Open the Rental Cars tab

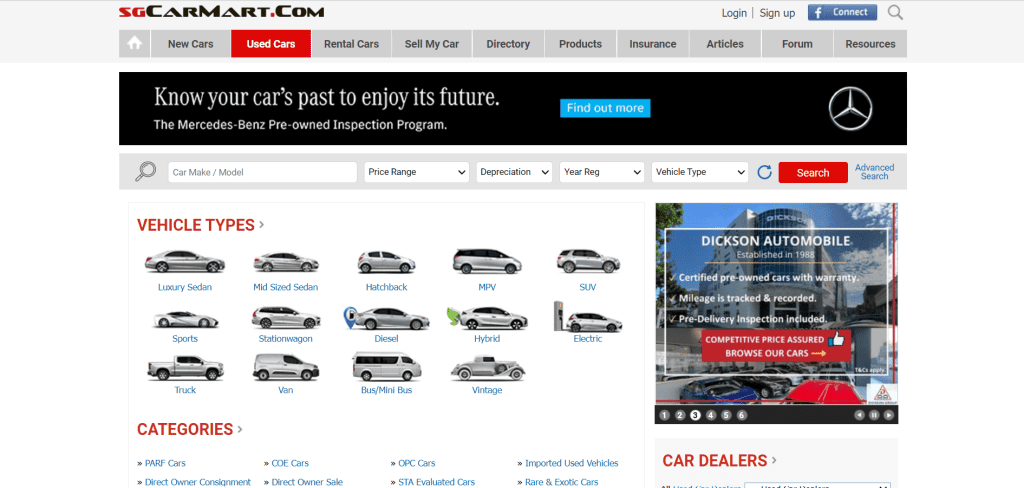point(351,44)
